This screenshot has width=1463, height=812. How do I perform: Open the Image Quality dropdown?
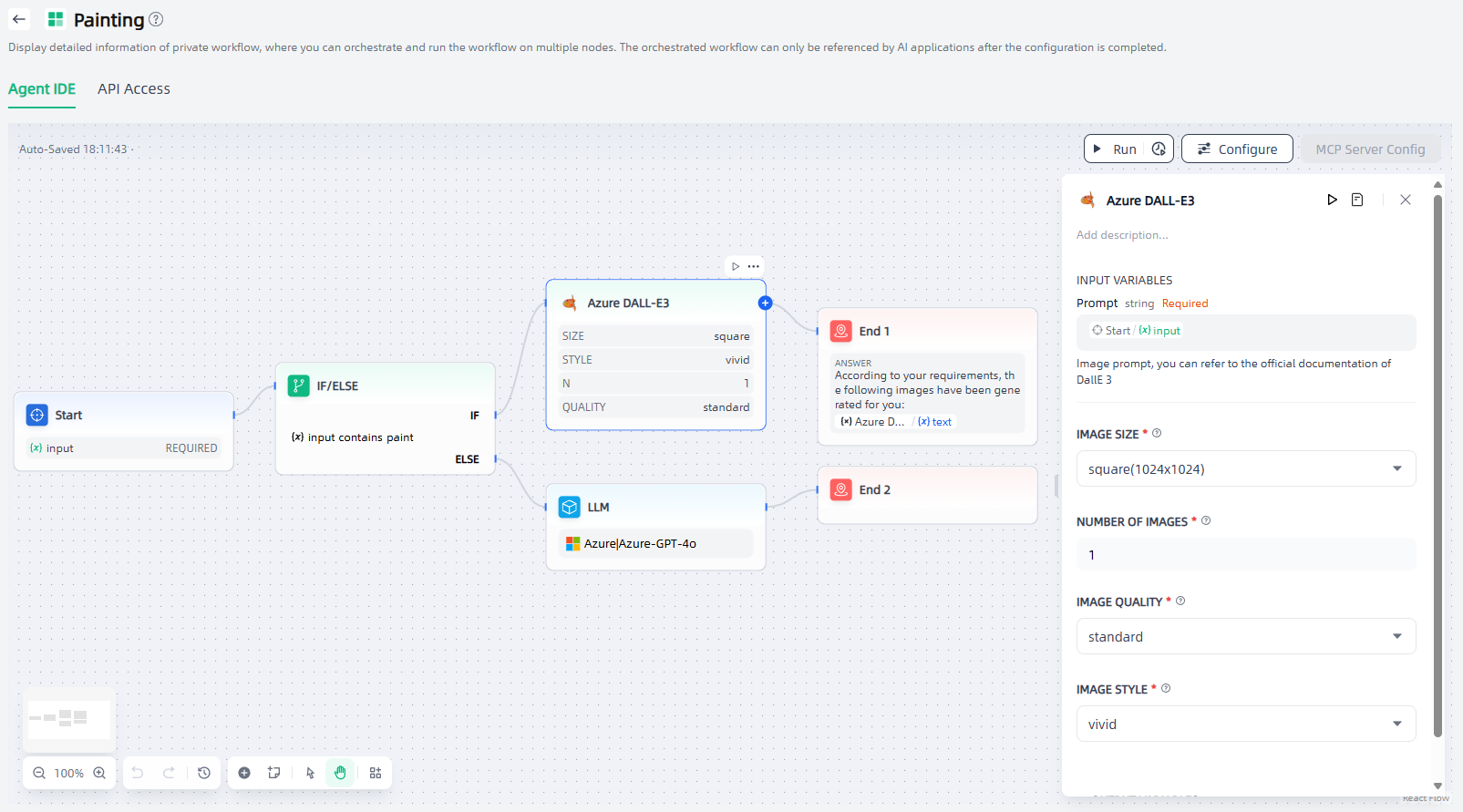coord(1245,637)
